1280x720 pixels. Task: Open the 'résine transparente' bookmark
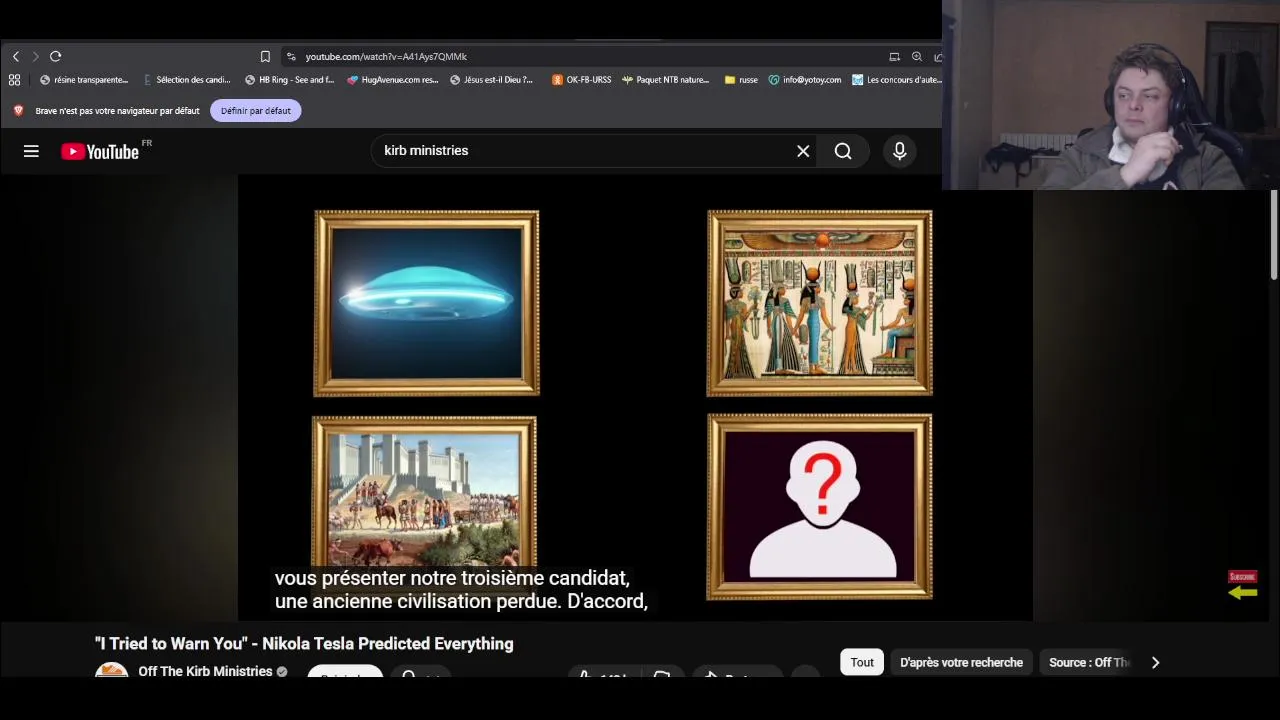click(x=84, y=80)
